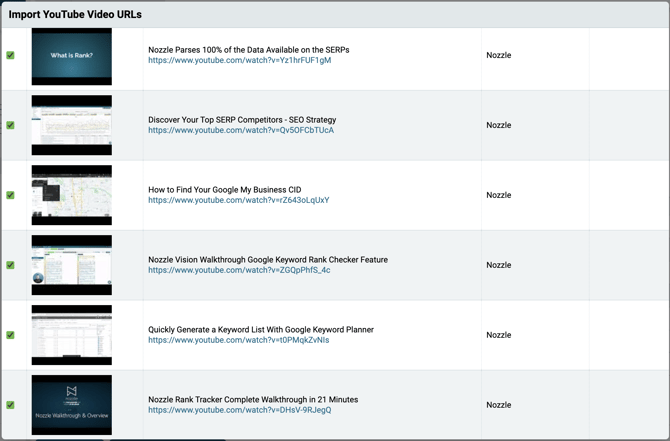Deselect the Quickly Generate a Keyword List checkbox
This screenshot has width=670, height=441.
[10, 335]
